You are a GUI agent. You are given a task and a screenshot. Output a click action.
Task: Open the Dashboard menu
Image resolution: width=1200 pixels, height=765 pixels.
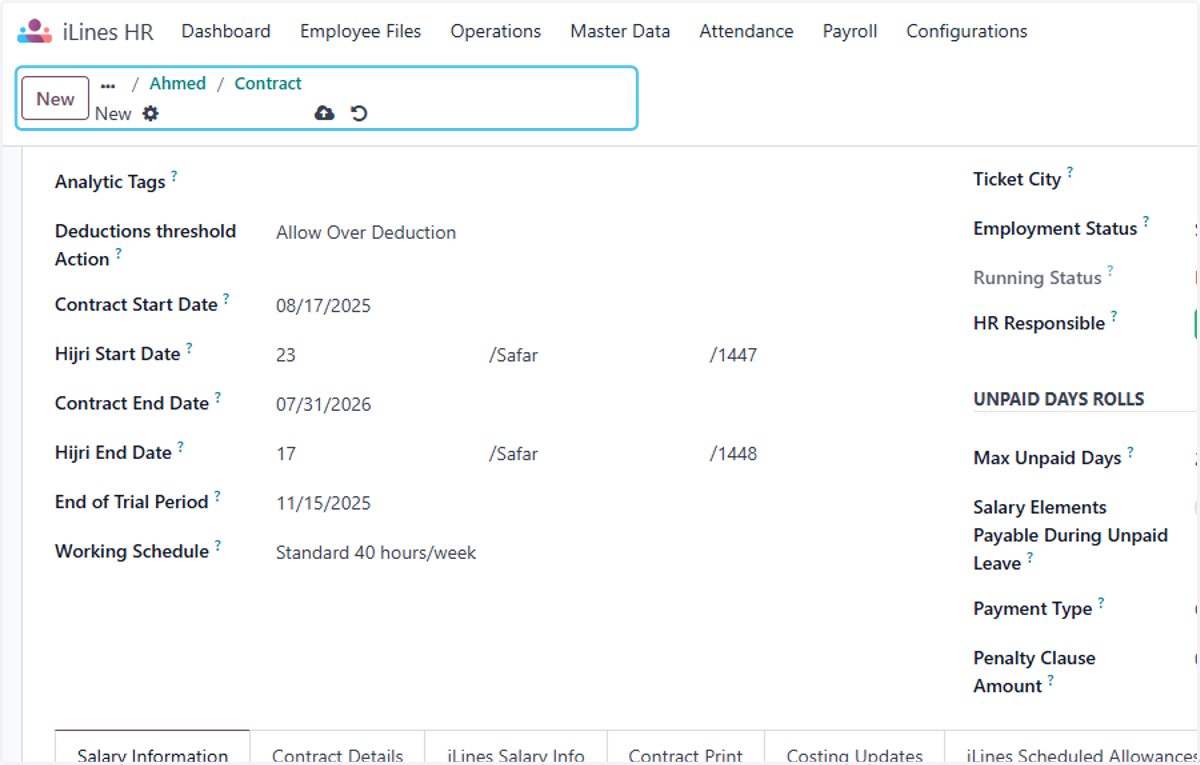coord(226,31)
